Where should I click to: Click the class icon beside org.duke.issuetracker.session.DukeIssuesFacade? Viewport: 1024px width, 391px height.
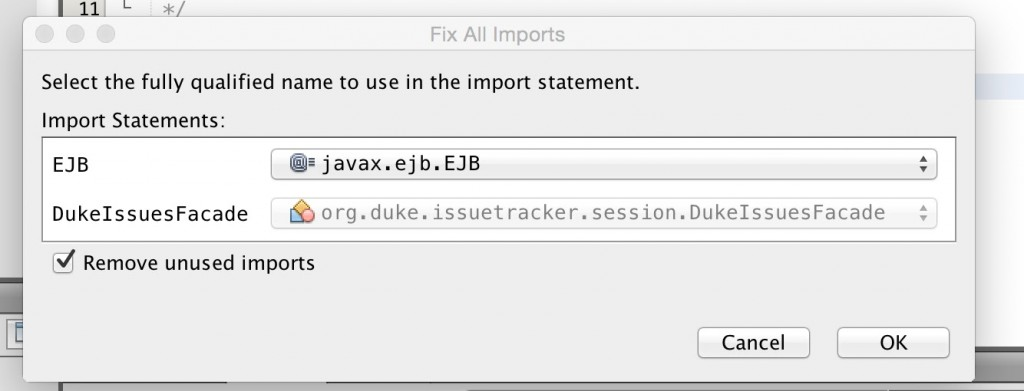point(302,212)
